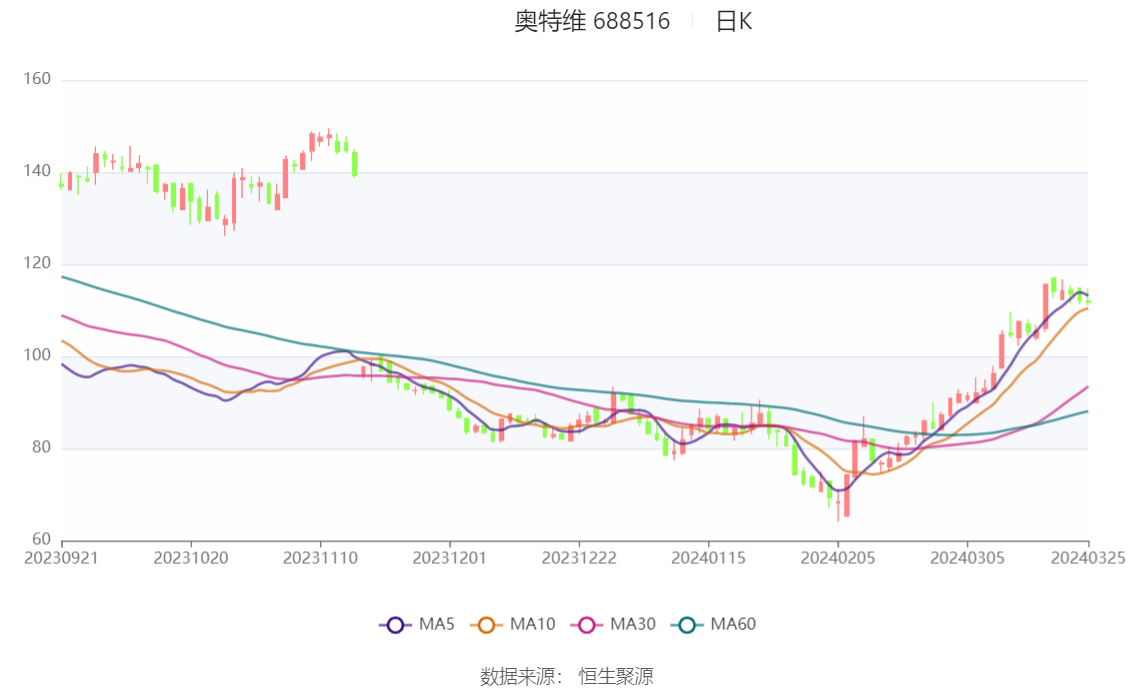Toggle the MA10 legend series

click(x=513, y=624)
